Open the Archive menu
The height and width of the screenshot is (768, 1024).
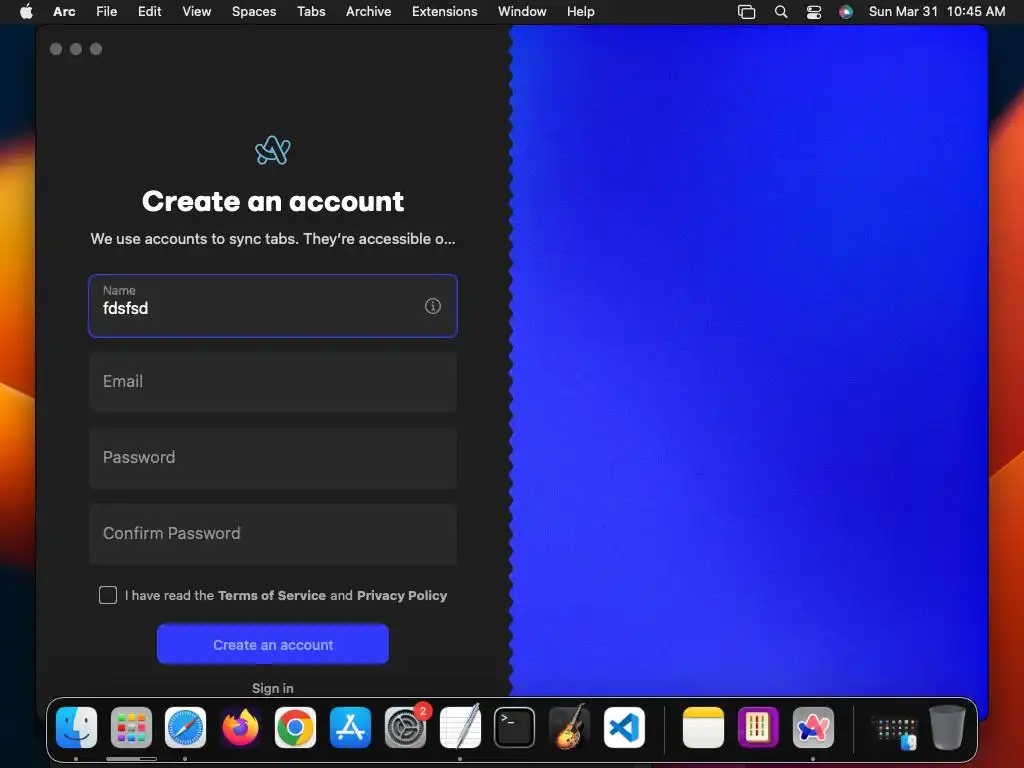368,11
